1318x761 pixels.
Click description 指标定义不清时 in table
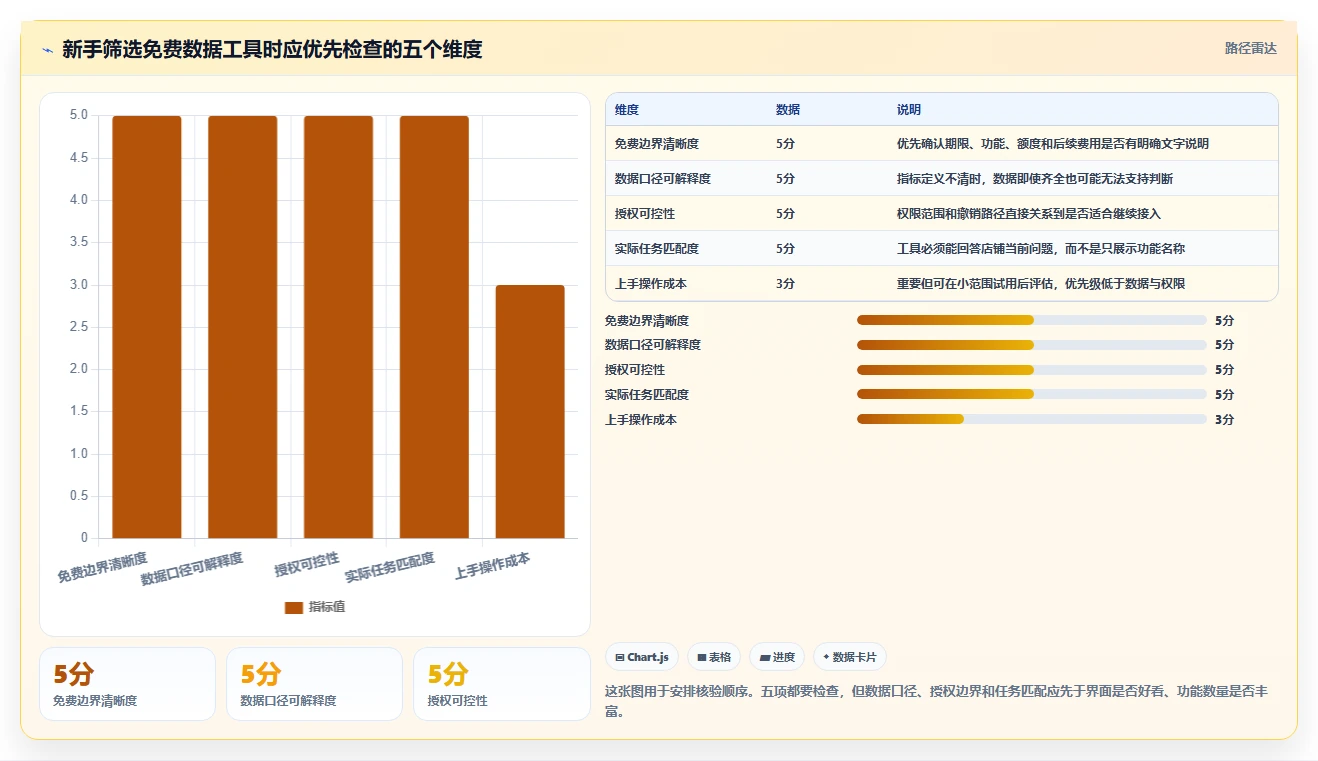(1035, 179)
